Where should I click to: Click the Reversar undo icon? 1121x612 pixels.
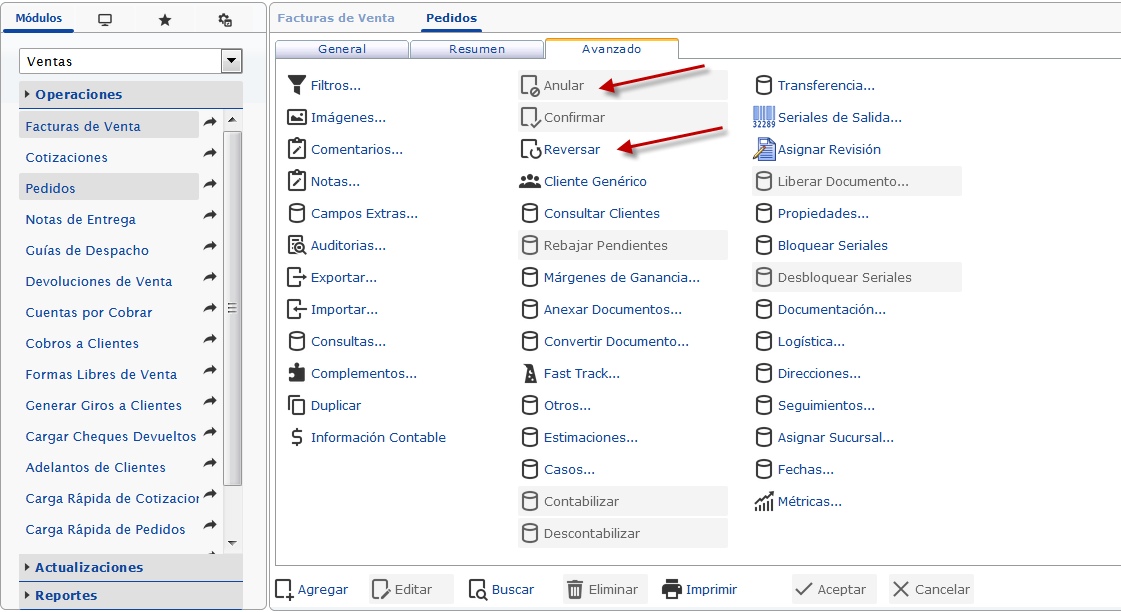pyautogui.click(x=530, y=149)
